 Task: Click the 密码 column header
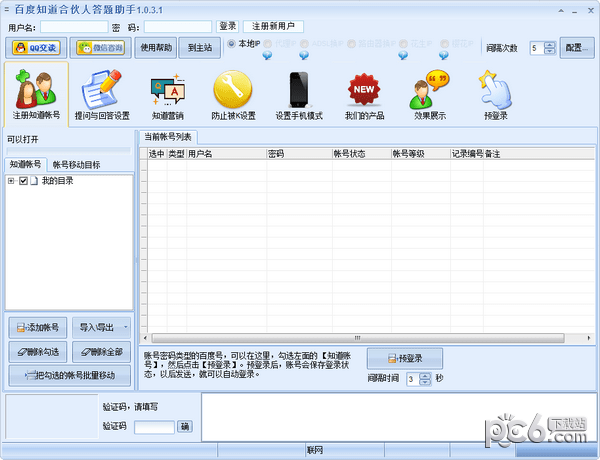[x=299, y=154]
